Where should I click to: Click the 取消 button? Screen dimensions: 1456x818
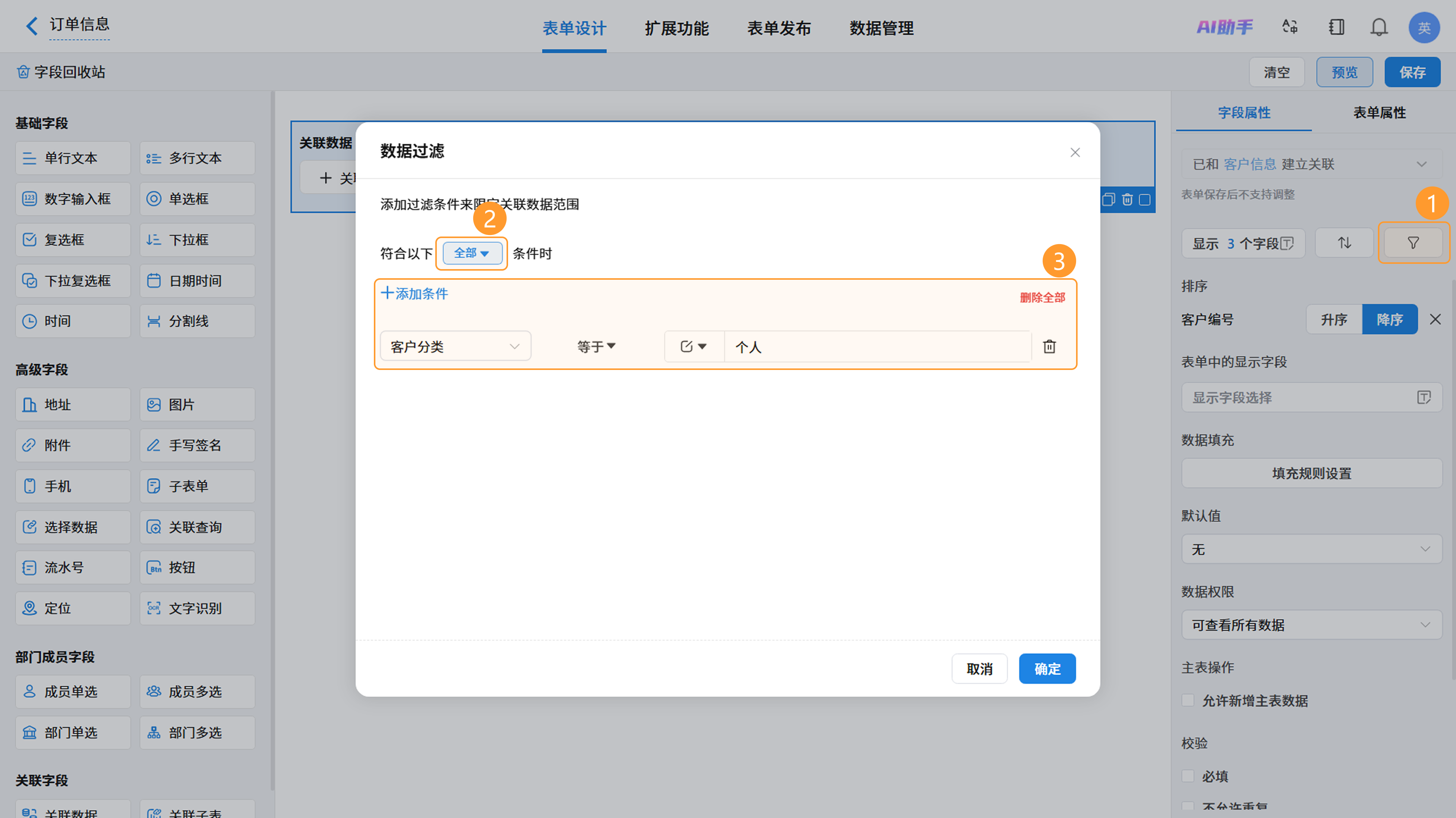coord(979,669)
